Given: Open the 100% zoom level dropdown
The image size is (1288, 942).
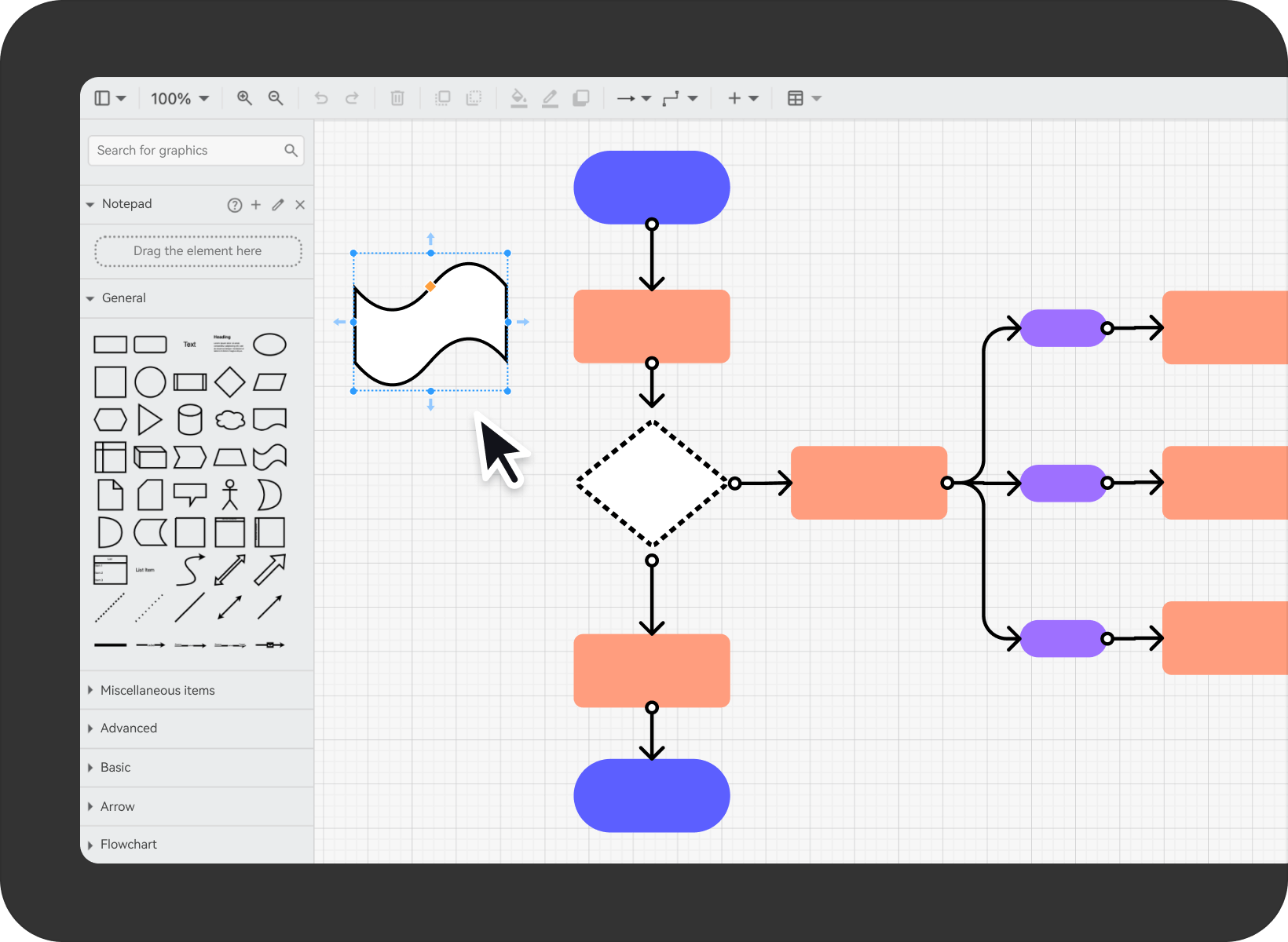Looking at the screenshot, I should coord(180,99).
